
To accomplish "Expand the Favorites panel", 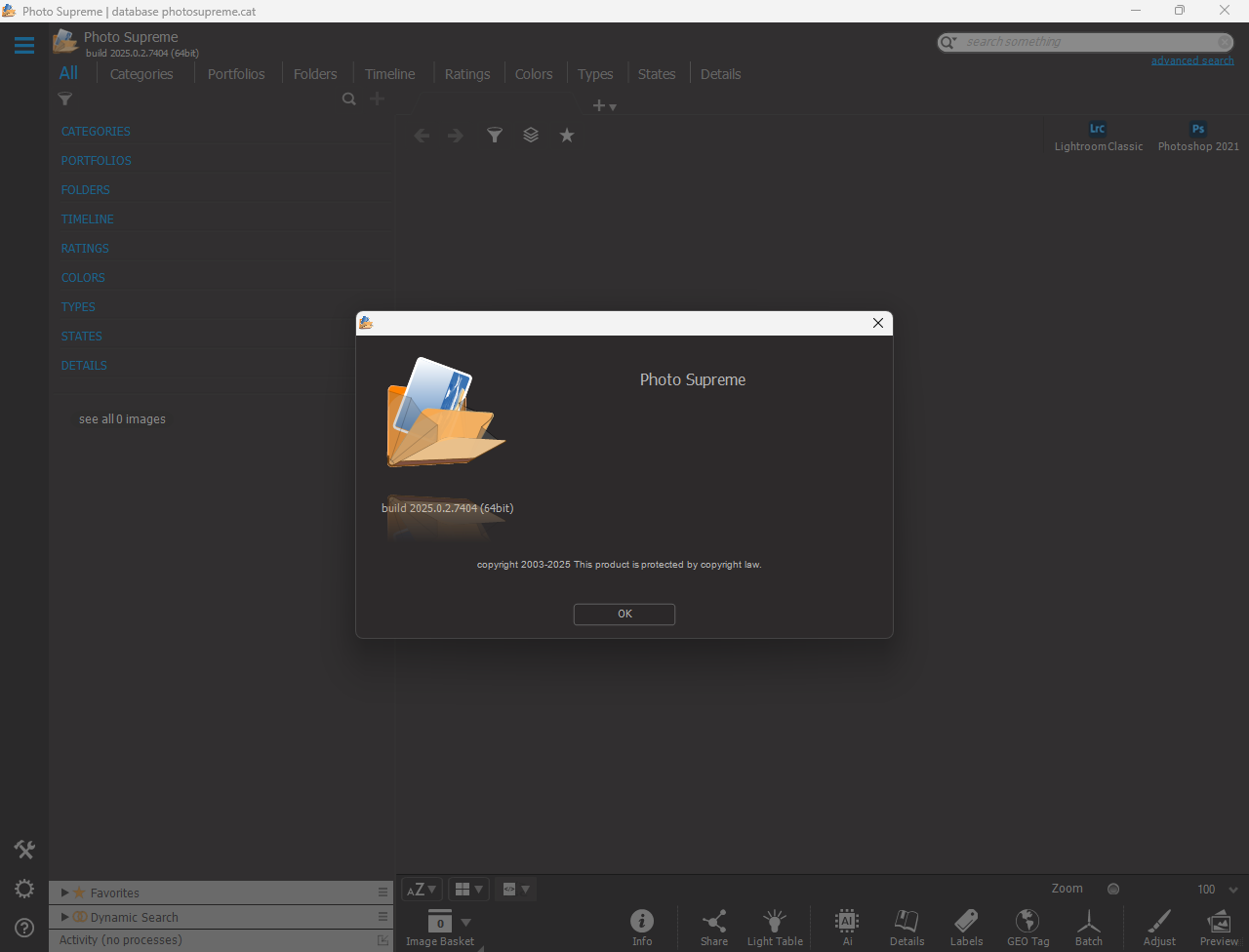I will click(x=64, y=892).
